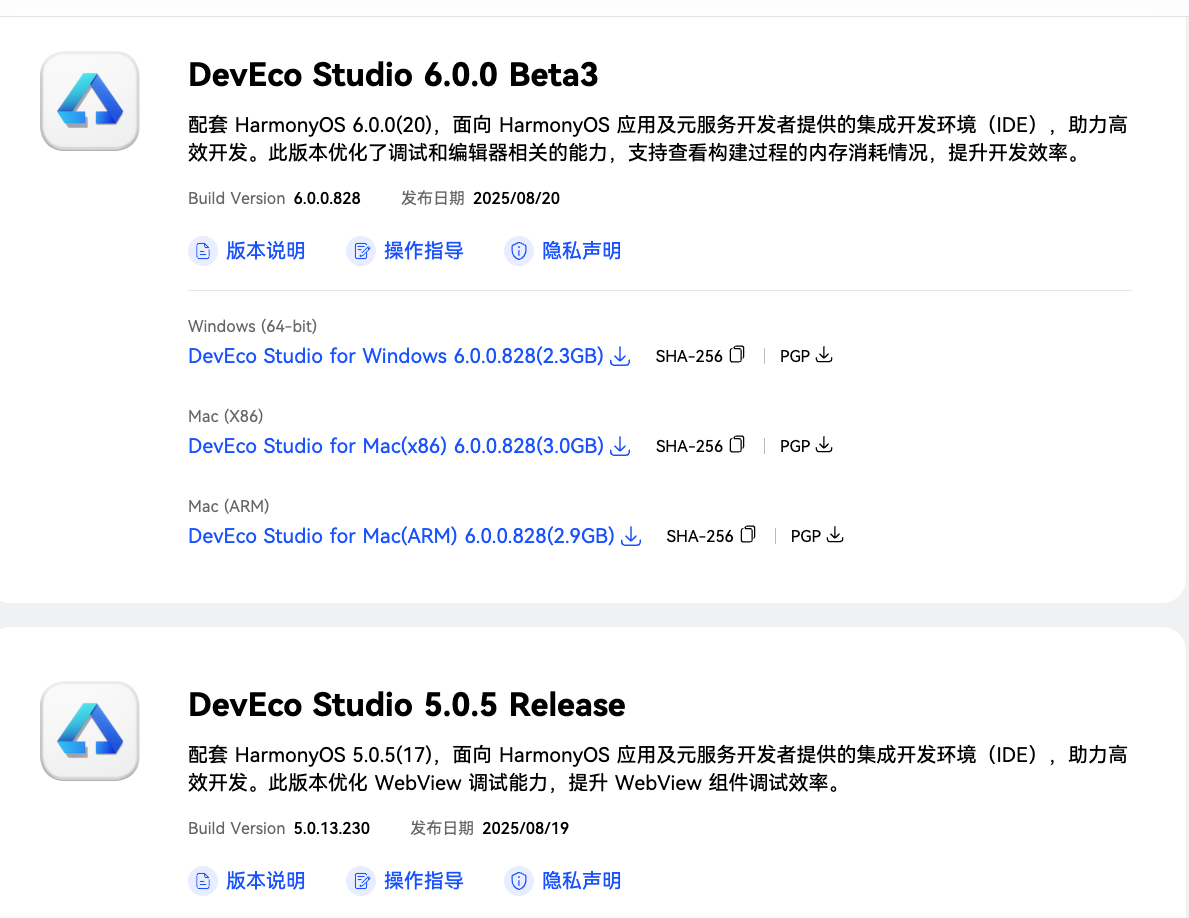The image size is (1189, 918).
Task: Download PGP signature icon for Mac(ARM) build
Action: pos(835,535)
